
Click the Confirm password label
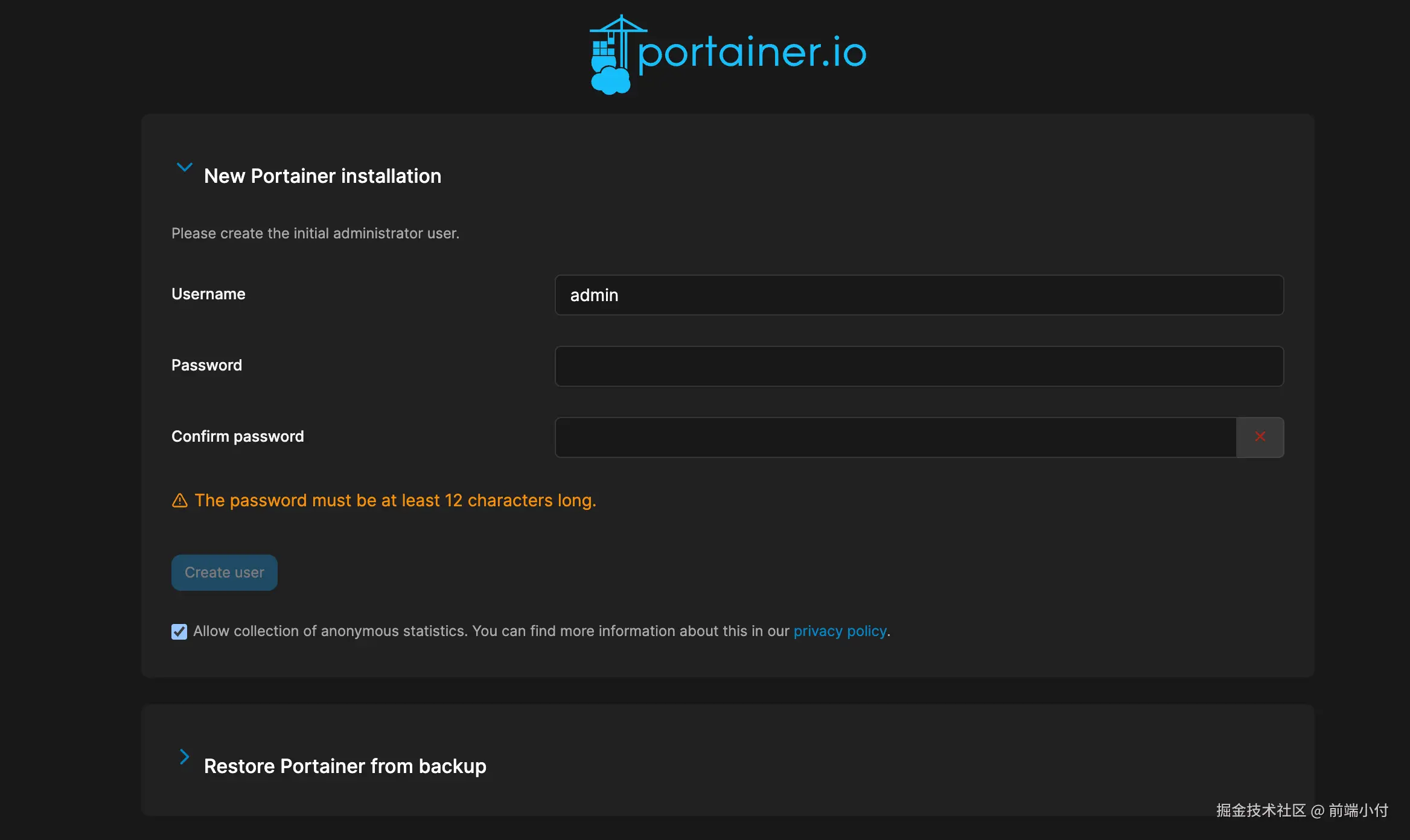point(237,436)
